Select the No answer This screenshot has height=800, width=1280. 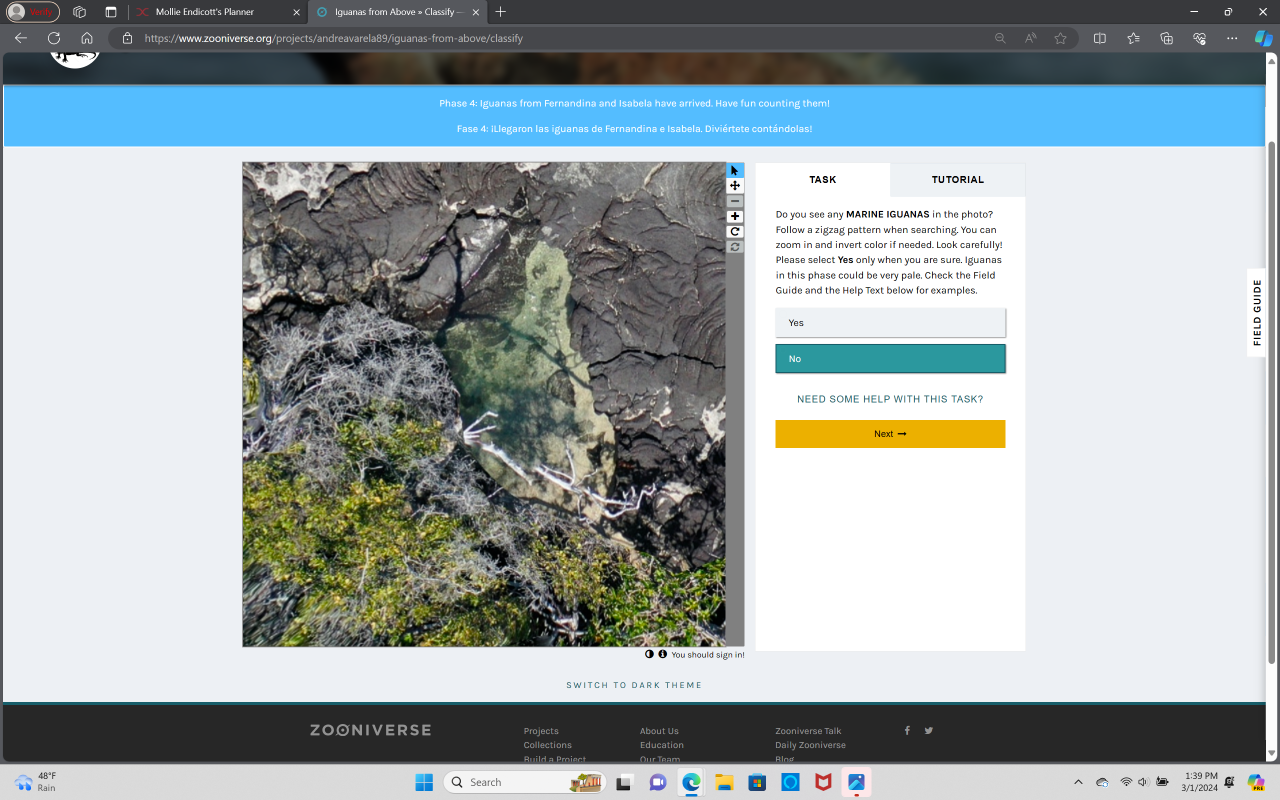click(890, 359)
